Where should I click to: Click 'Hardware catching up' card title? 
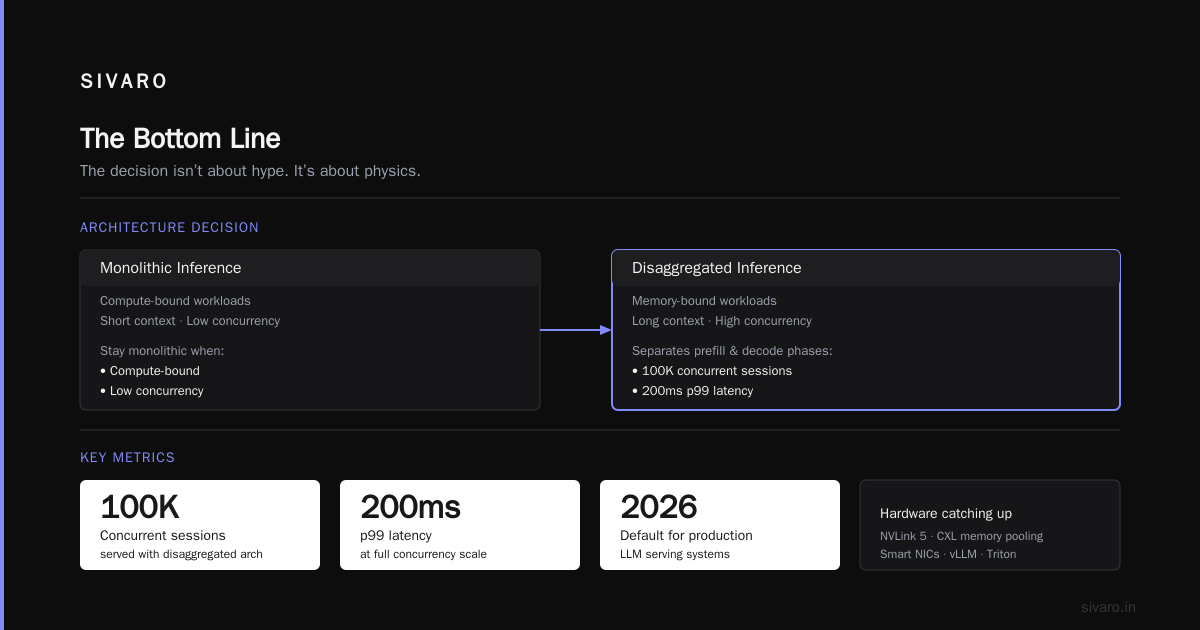click(946, 513)
